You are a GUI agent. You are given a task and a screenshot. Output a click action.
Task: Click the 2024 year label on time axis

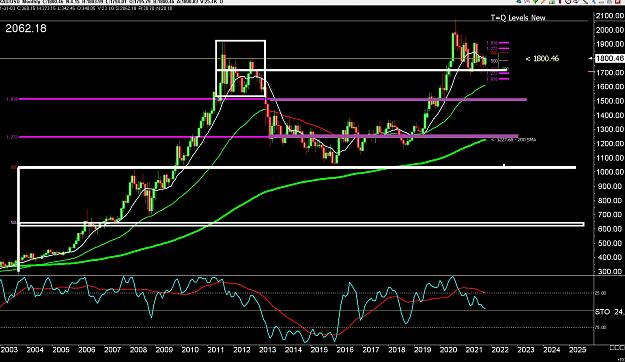click(552, 350)
